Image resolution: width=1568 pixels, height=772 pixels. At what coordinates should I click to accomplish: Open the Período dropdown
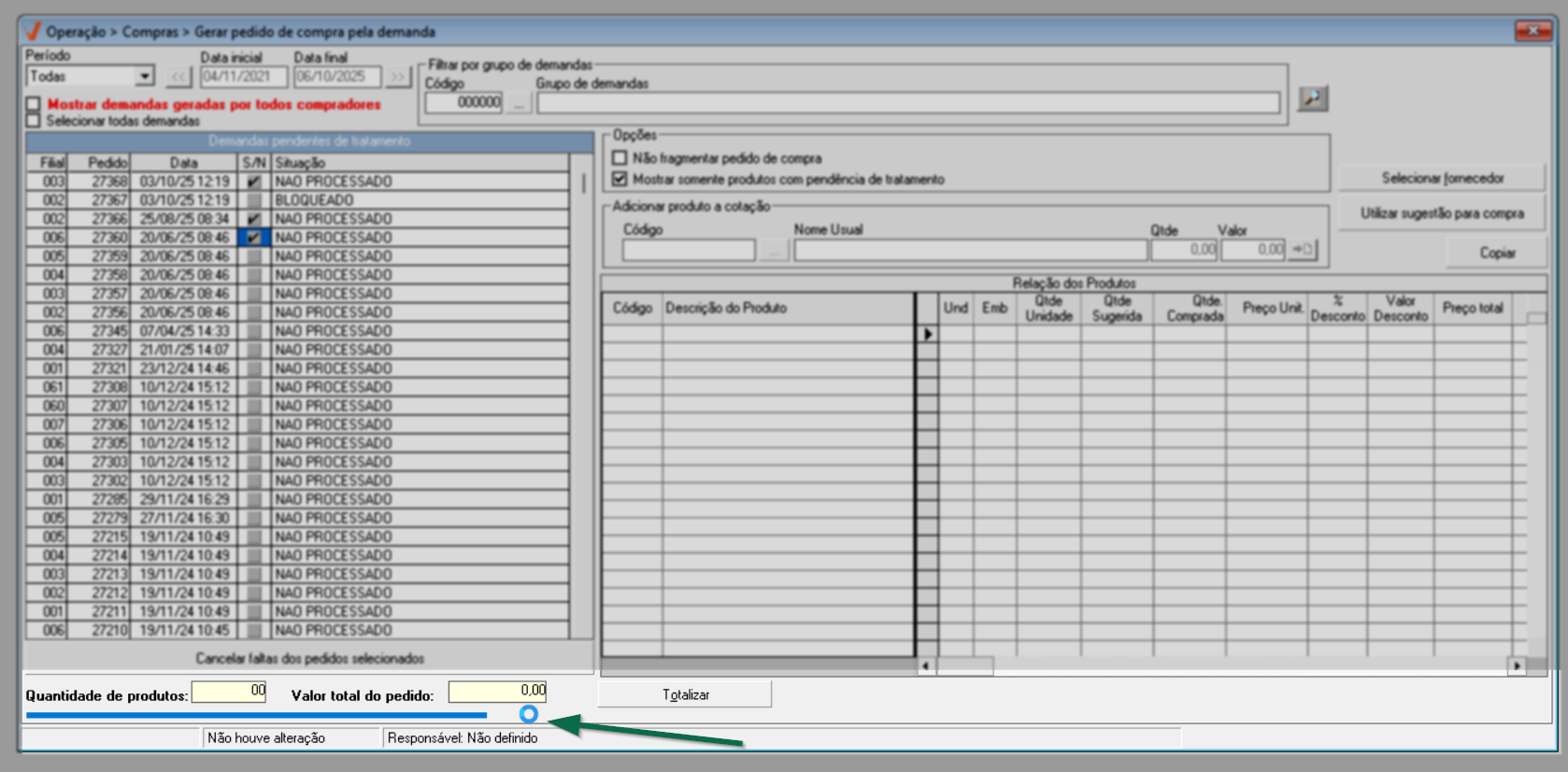click(x=144, y=77)
